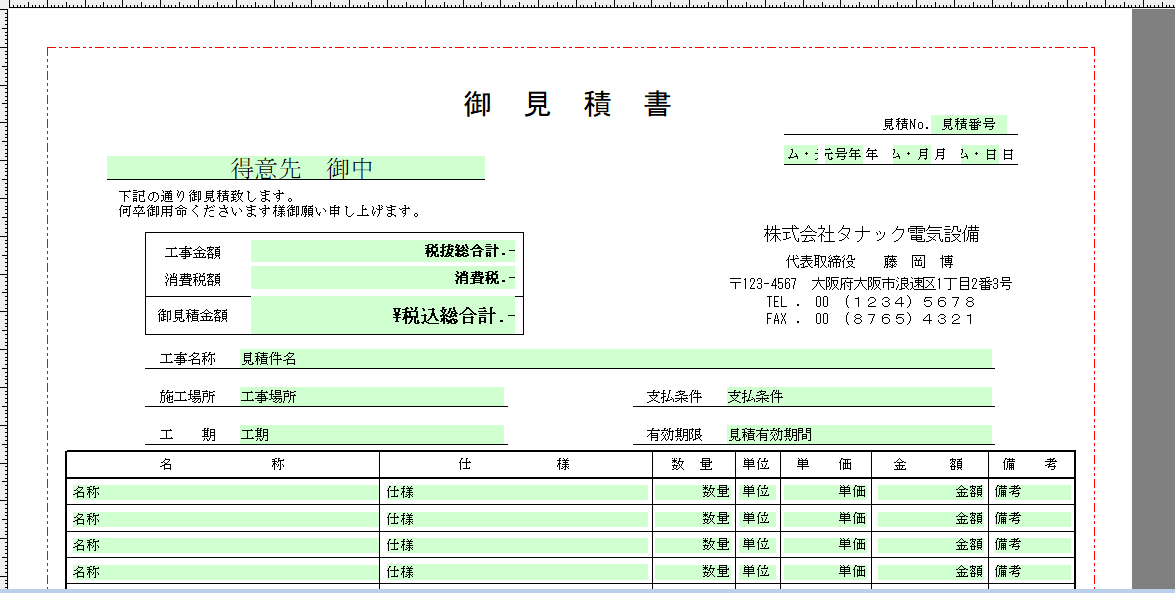Click the 得意先 御中 customer field
The height and width of the screenshot is (593, 1175).
(296, 168)
